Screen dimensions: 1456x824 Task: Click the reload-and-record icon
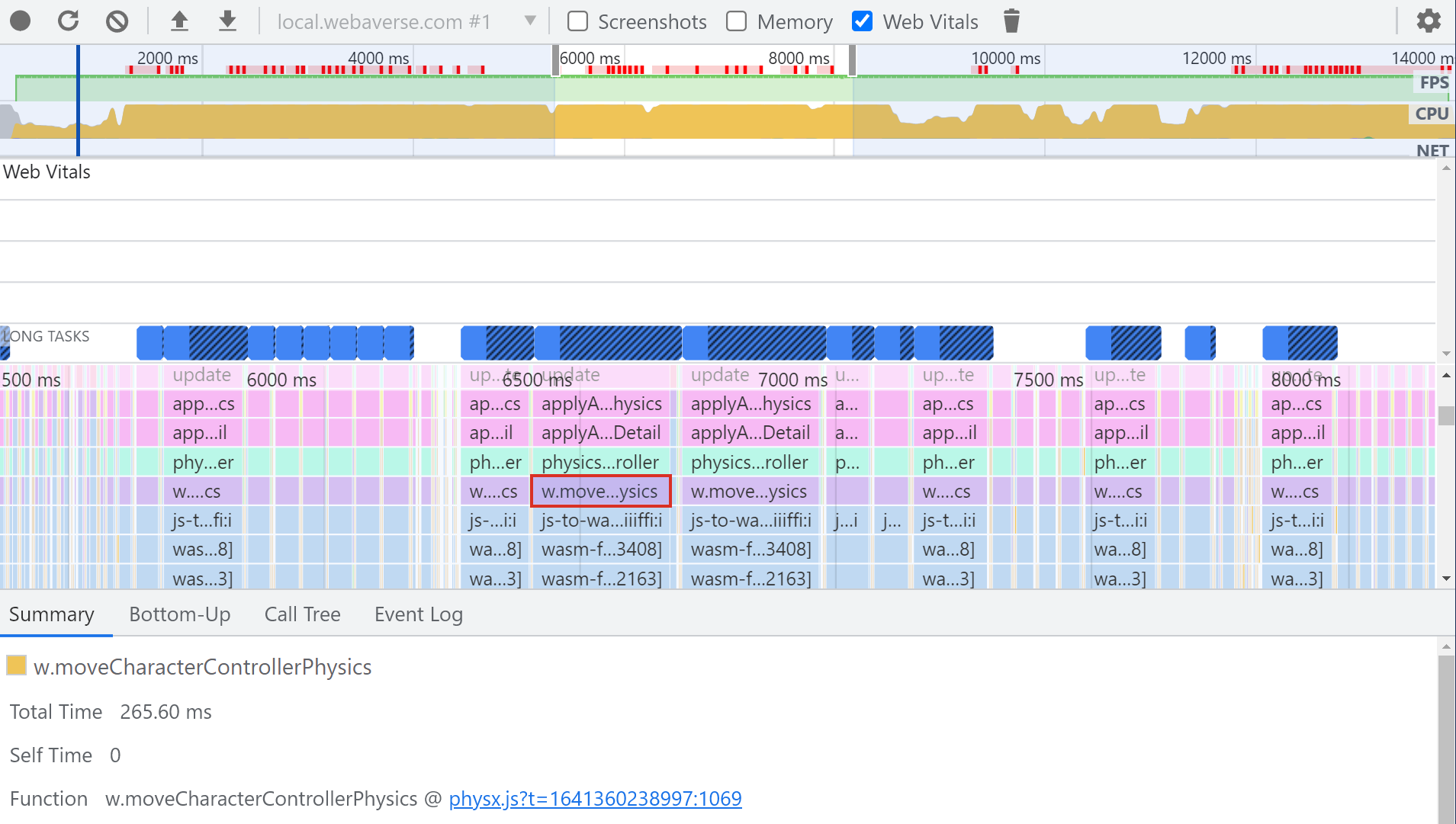point(68,21)
